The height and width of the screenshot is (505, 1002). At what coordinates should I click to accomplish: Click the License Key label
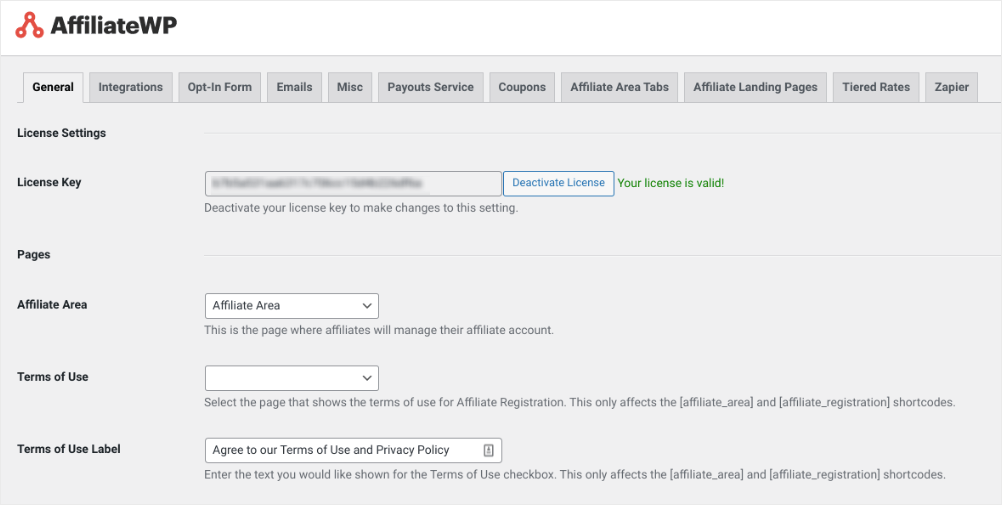[x=49, y=182]
